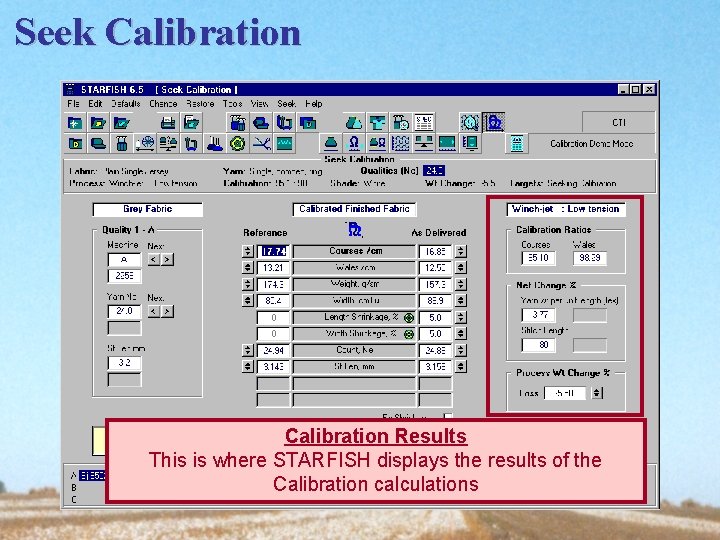Click the omega symbol toolbar icon
Image resolution: width=720 pixels, height=540 pixels.
pyautogui.click(x=354, y=143)
